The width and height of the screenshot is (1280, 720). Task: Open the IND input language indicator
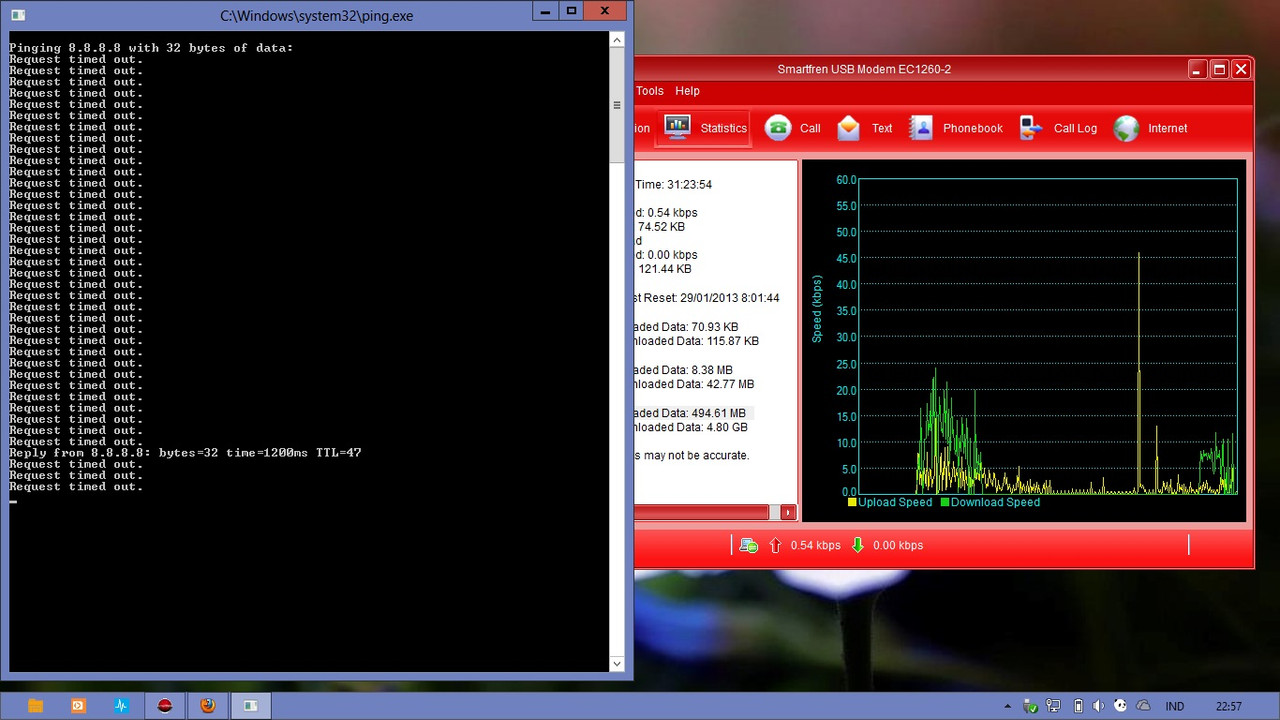pos(1175,706)
